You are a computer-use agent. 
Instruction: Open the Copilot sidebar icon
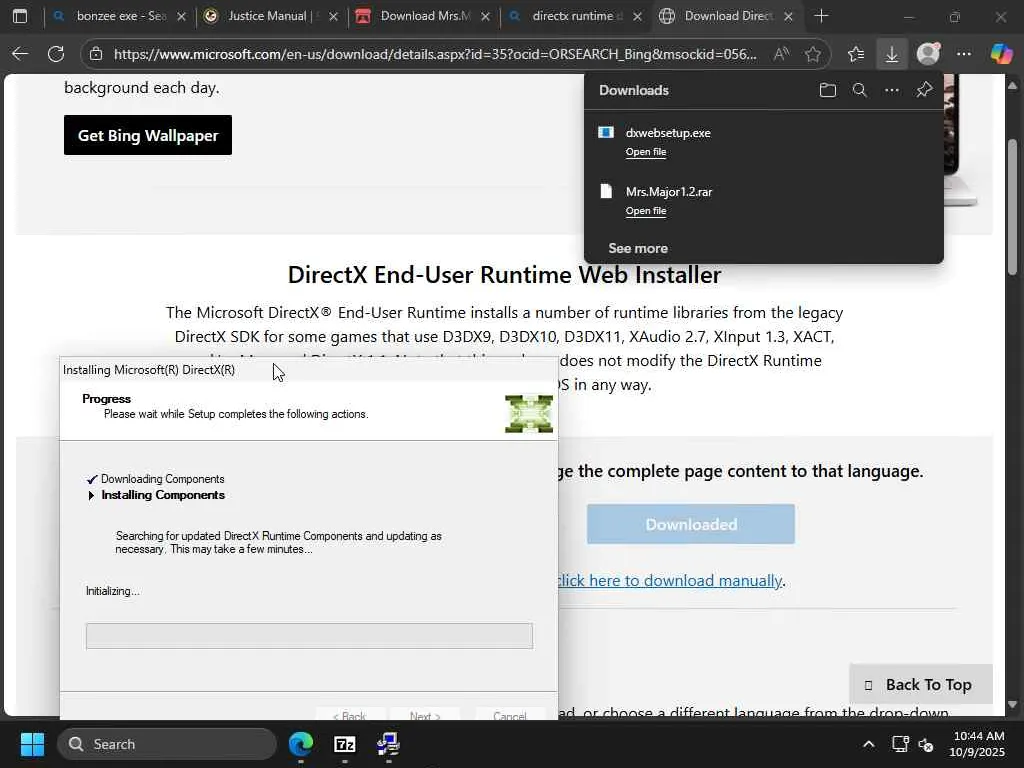pyautogui.click(x=1001, y=54)
